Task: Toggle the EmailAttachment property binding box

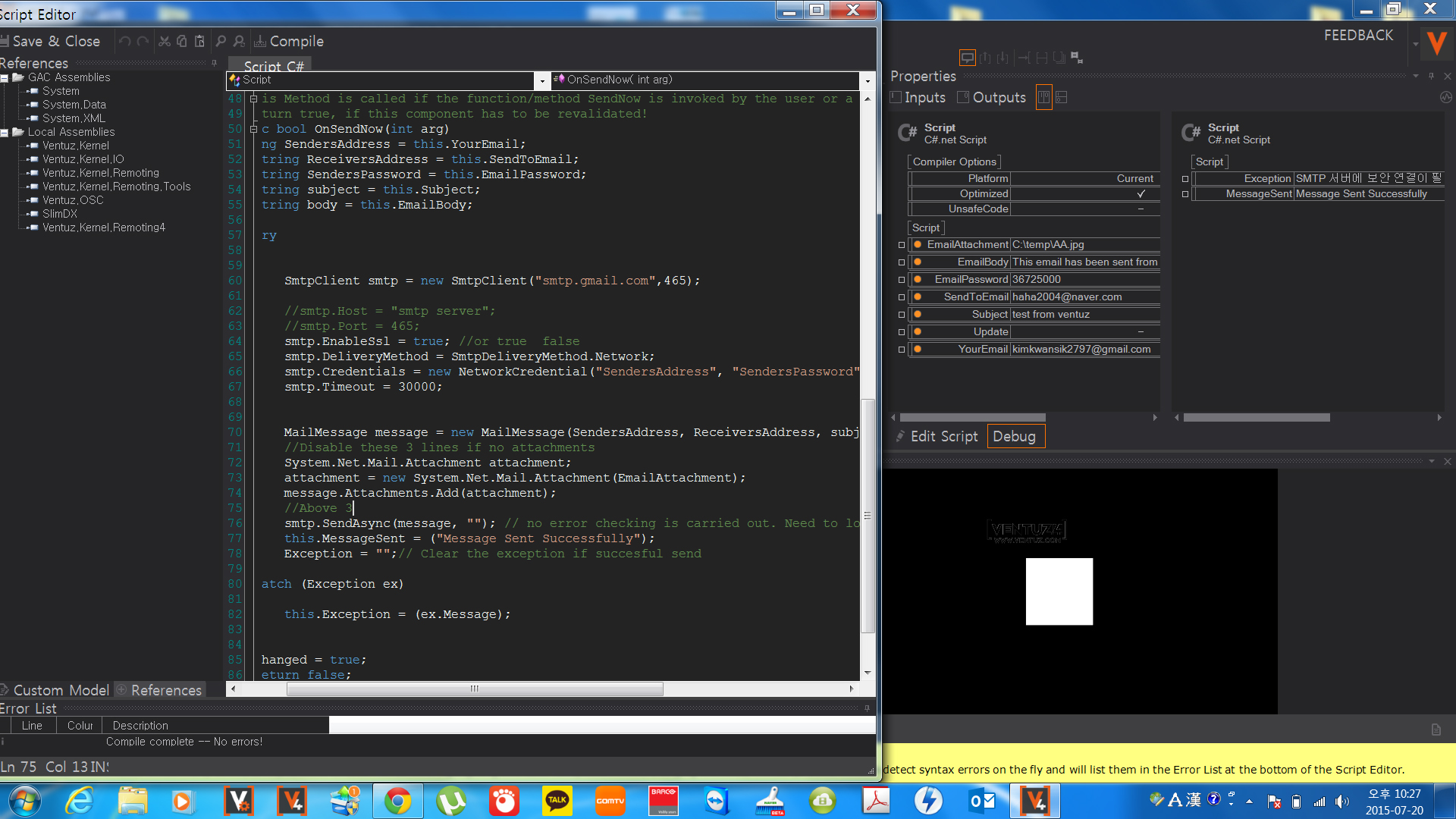Action: pyautogui.click(x=902, y=245)
